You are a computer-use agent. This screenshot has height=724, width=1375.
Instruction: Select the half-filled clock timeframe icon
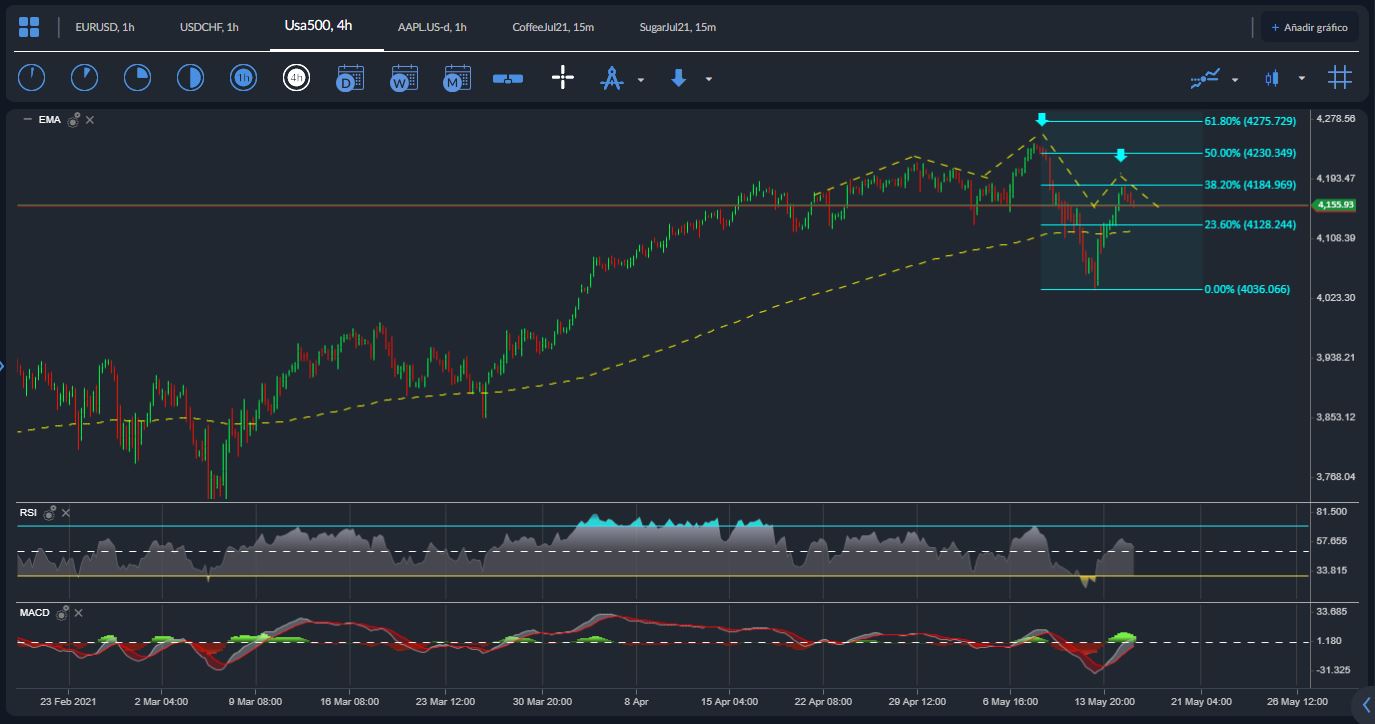tap(190, 78)
